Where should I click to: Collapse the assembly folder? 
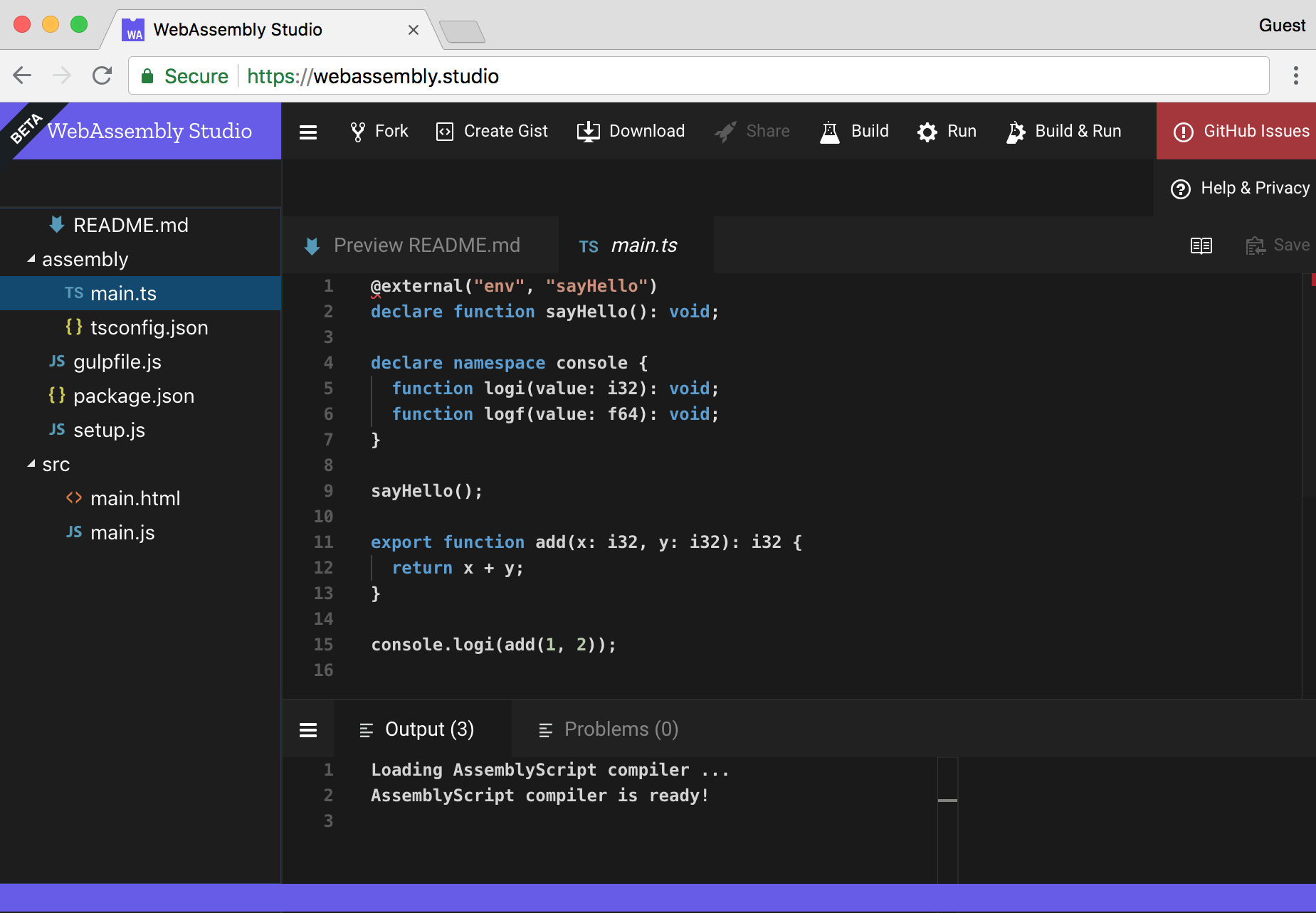click(x=31, y=260)
